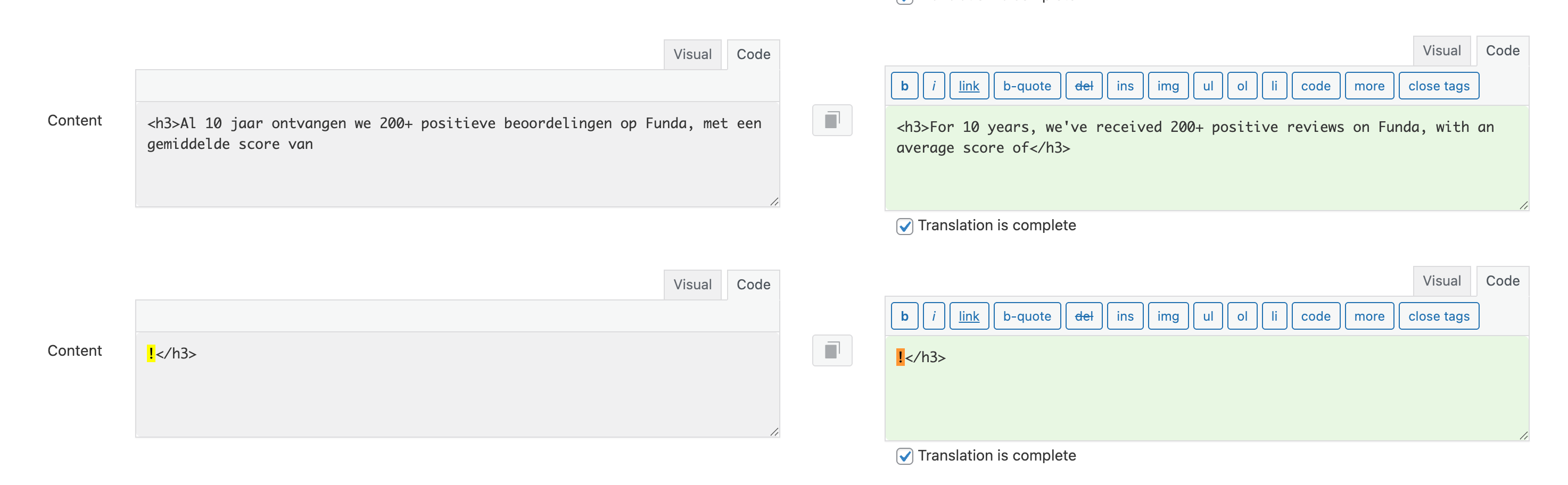1568x485 pixels.
Task: Insert code tag in the bottom translation editor
Action: click(1316, 316)
